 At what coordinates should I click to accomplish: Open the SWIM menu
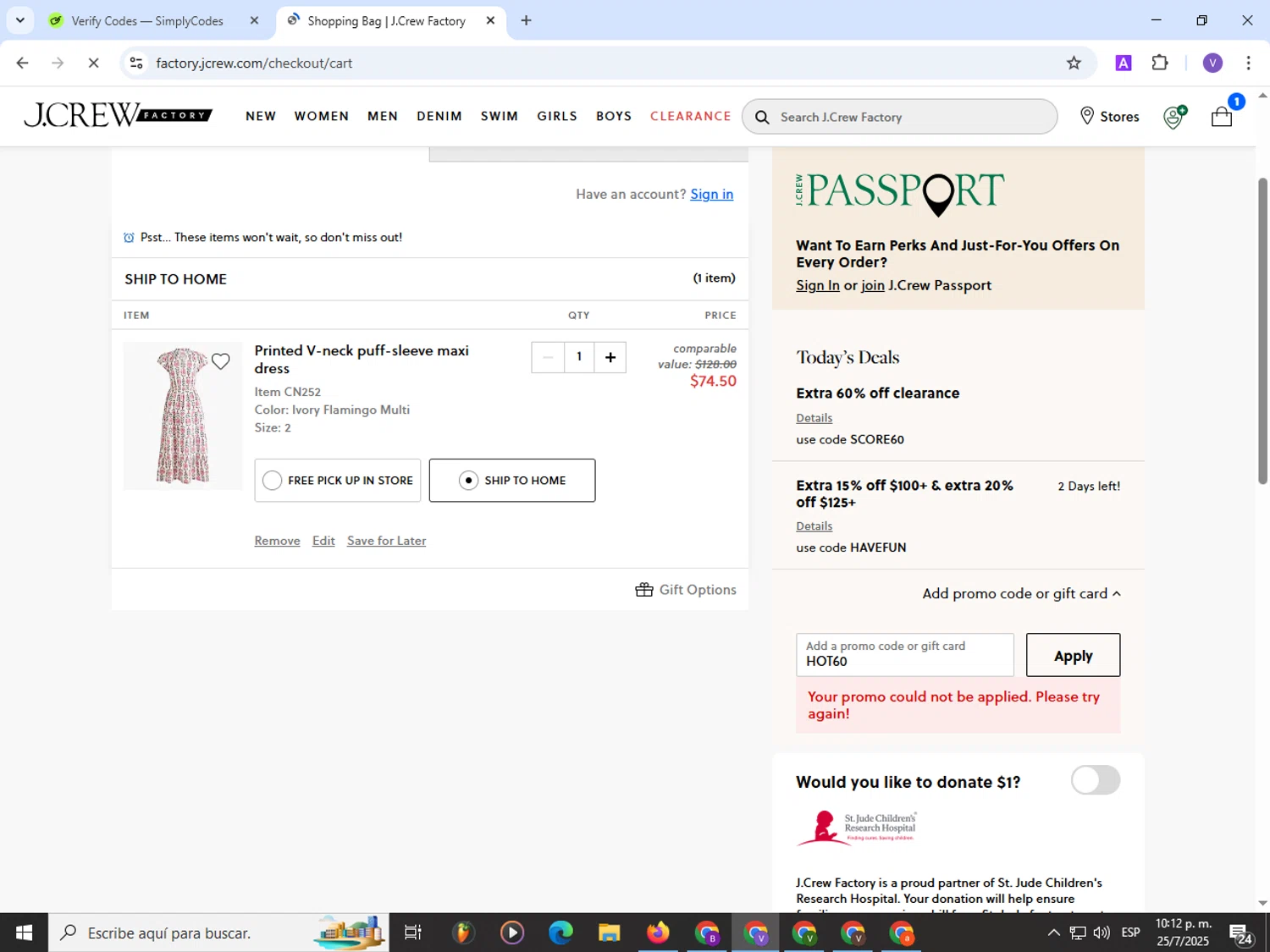click(500, 116)
